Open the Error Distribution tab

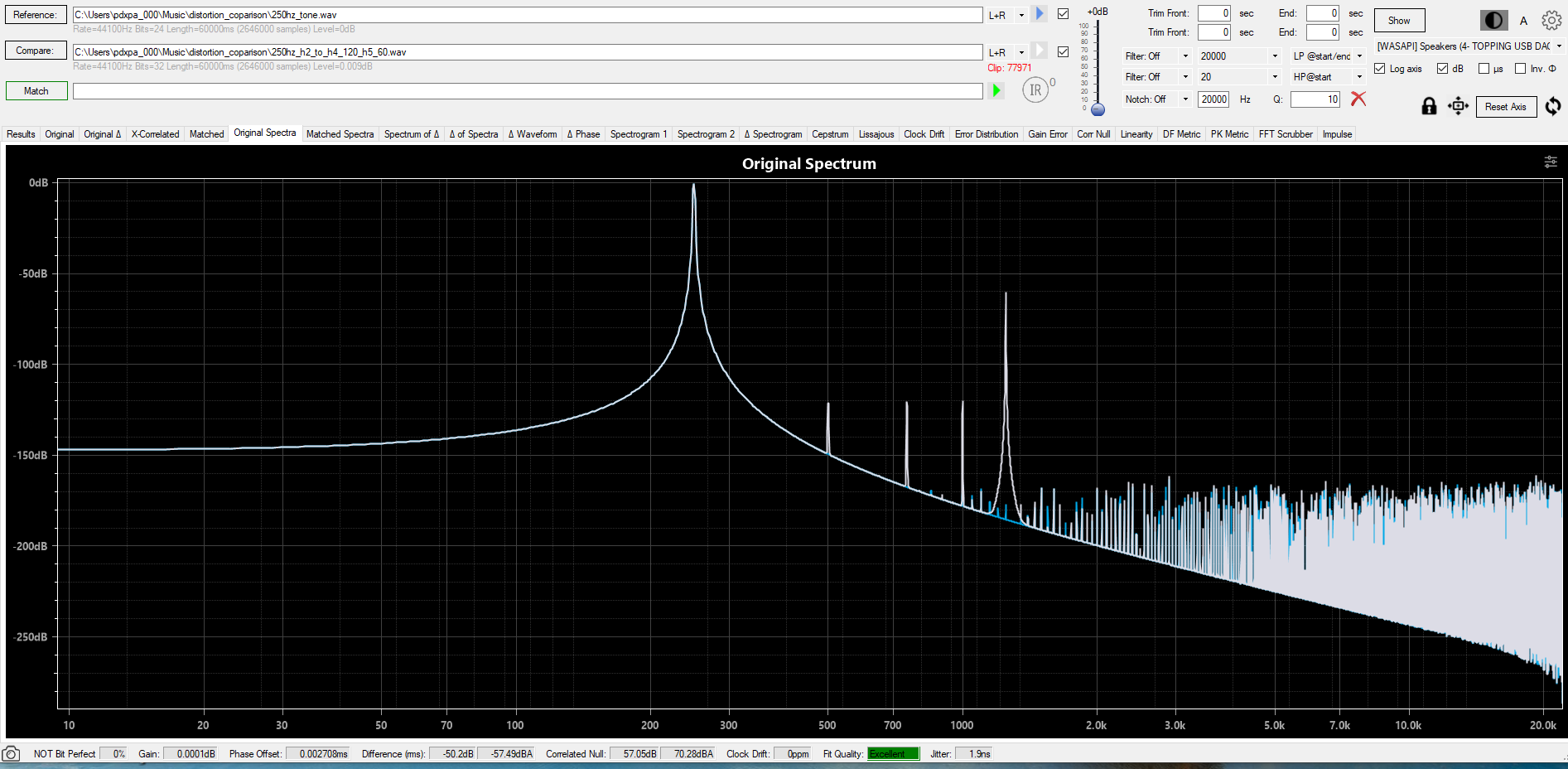[x=987, y=134]
